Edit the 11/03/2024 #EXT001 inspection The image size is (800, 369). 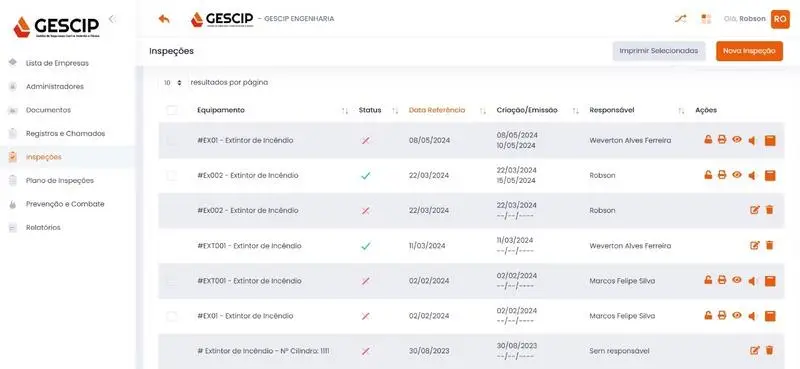coord(755,245)
